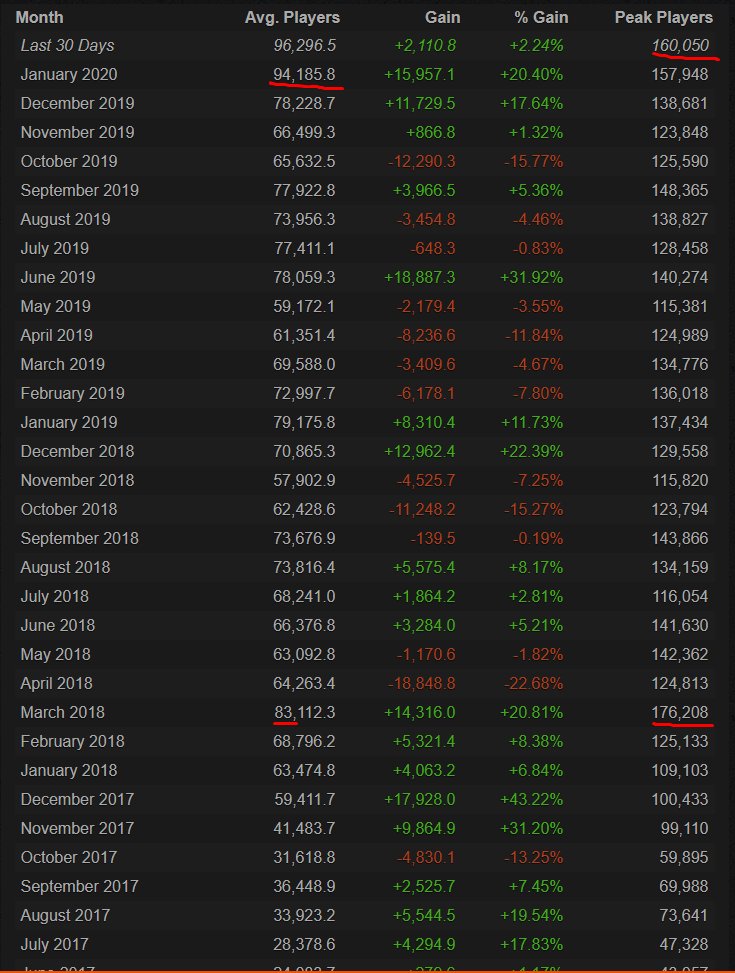Select the April 2018 month cell

click(x=56, y=684)
